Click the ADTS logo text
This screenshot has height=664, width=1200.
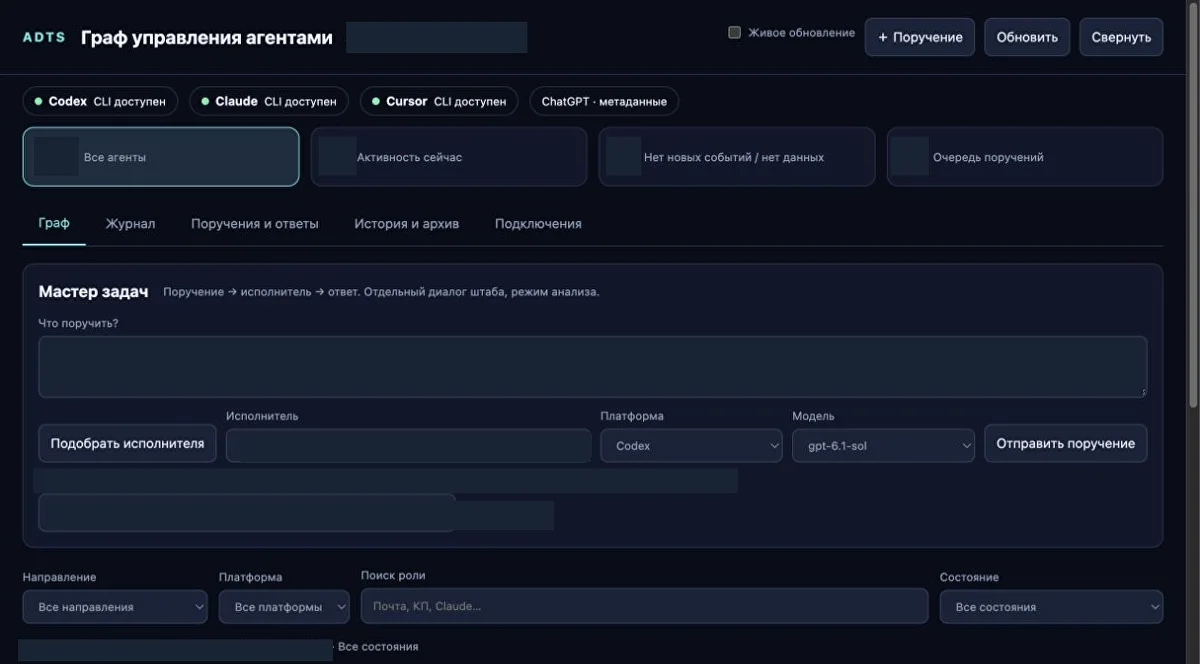click(x=44, y=37)
